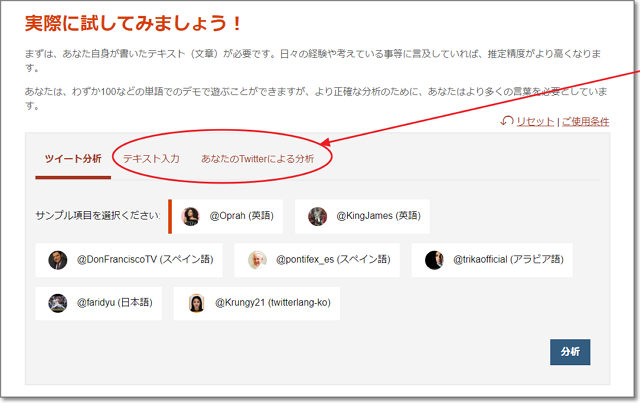Open the テキスト入力 tab

pyautogui.click(x=151, y=159)
